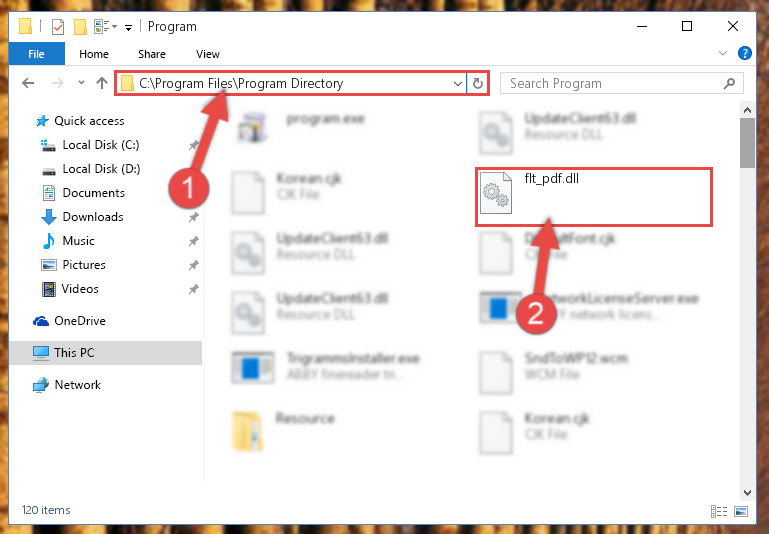Click the vertical scrollbar down arrow

click(747, 492)
